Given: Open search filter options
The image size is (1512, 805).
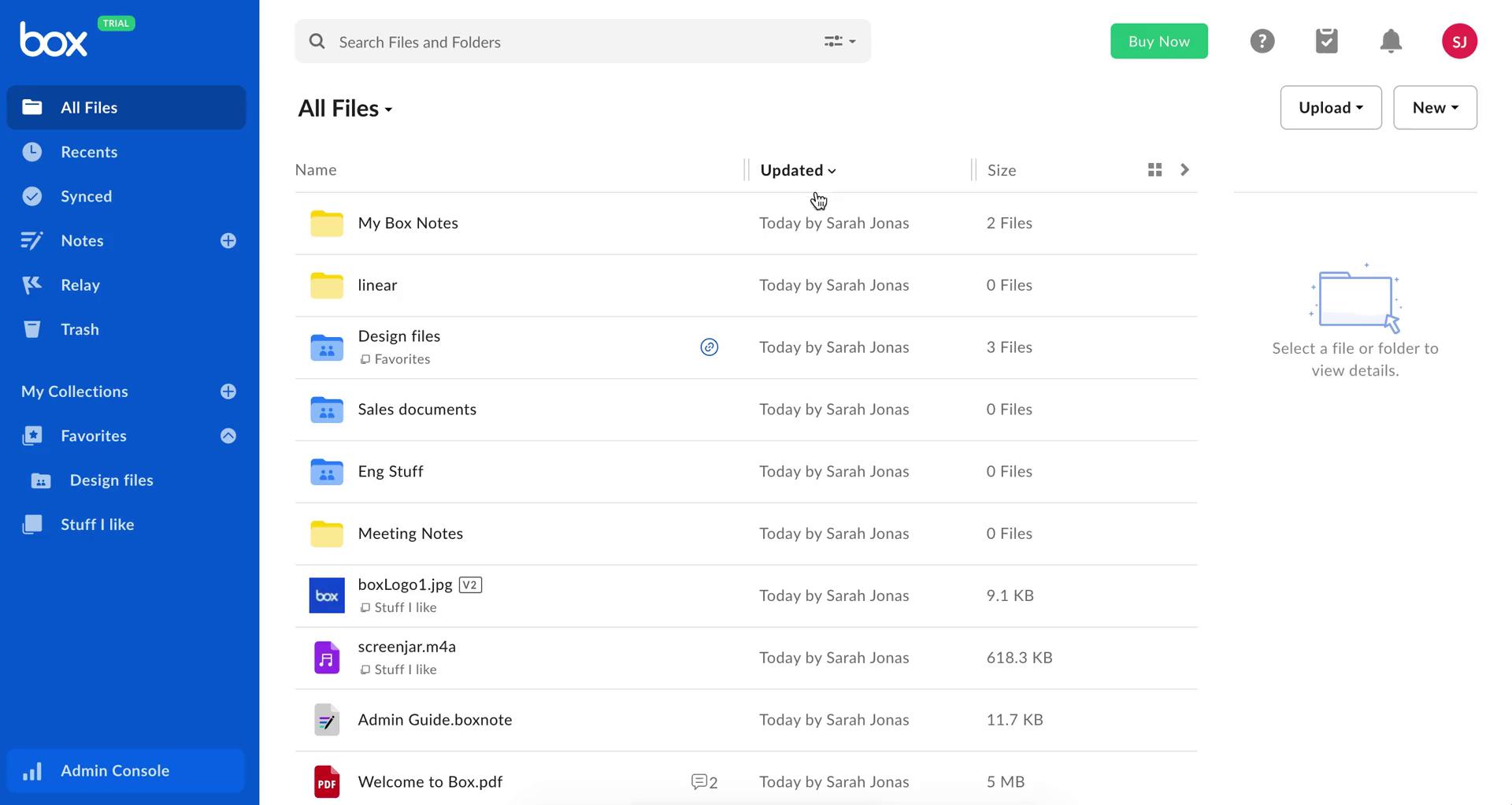Looking at the screenshot, I should click(839, 41).
